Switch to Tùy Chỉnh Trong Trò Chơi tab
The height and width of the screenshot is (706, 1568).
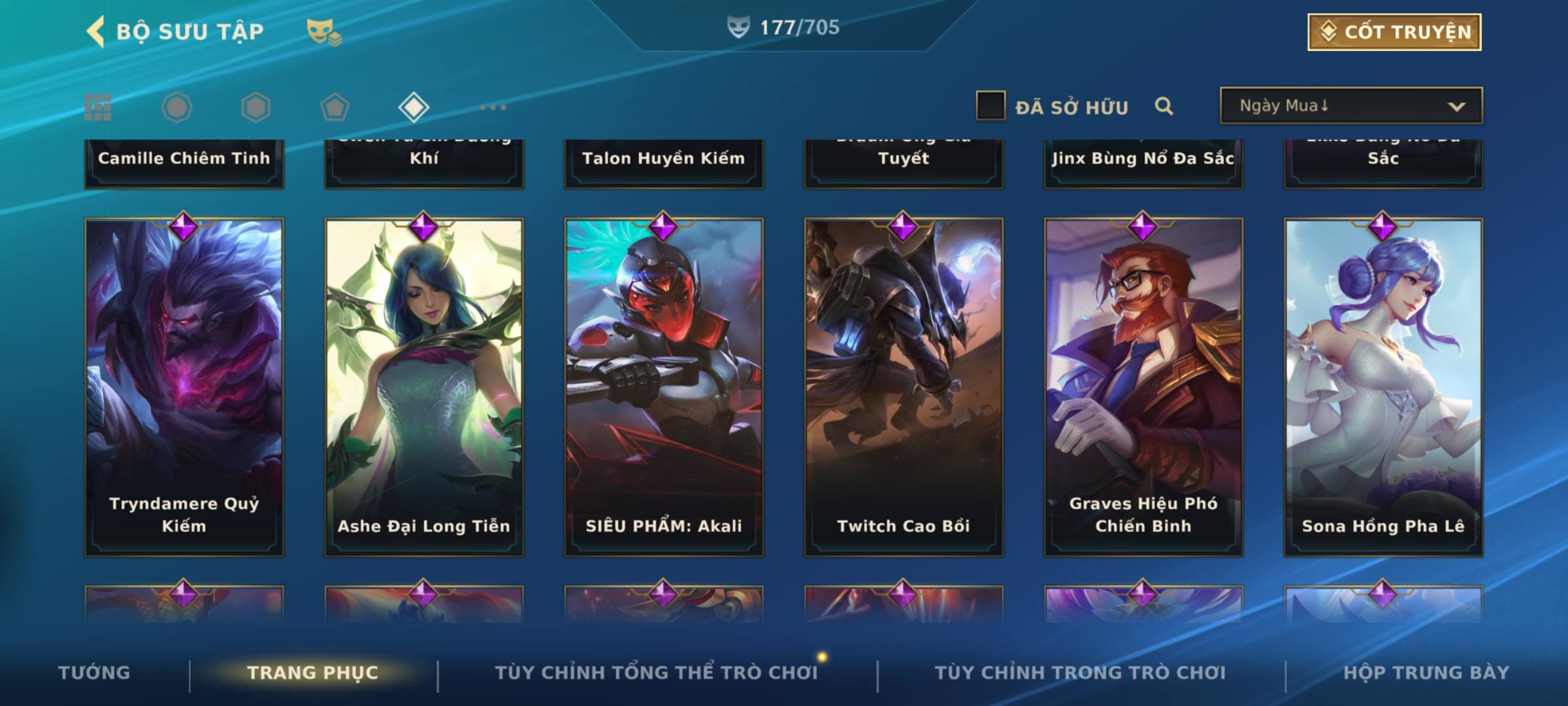point(1080,672)
